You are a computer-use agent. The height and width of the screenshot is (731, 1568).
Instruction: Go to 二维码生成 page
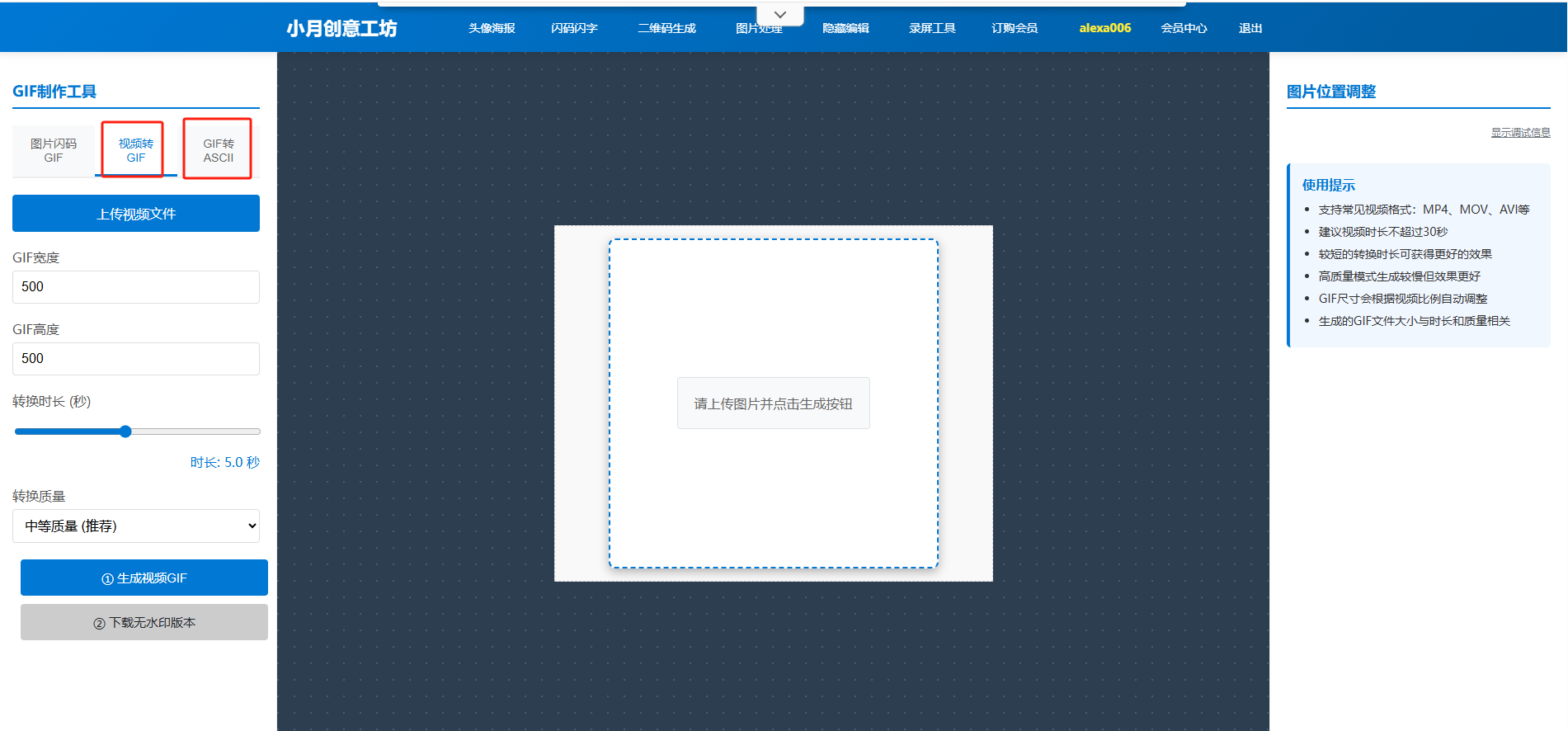666,28
